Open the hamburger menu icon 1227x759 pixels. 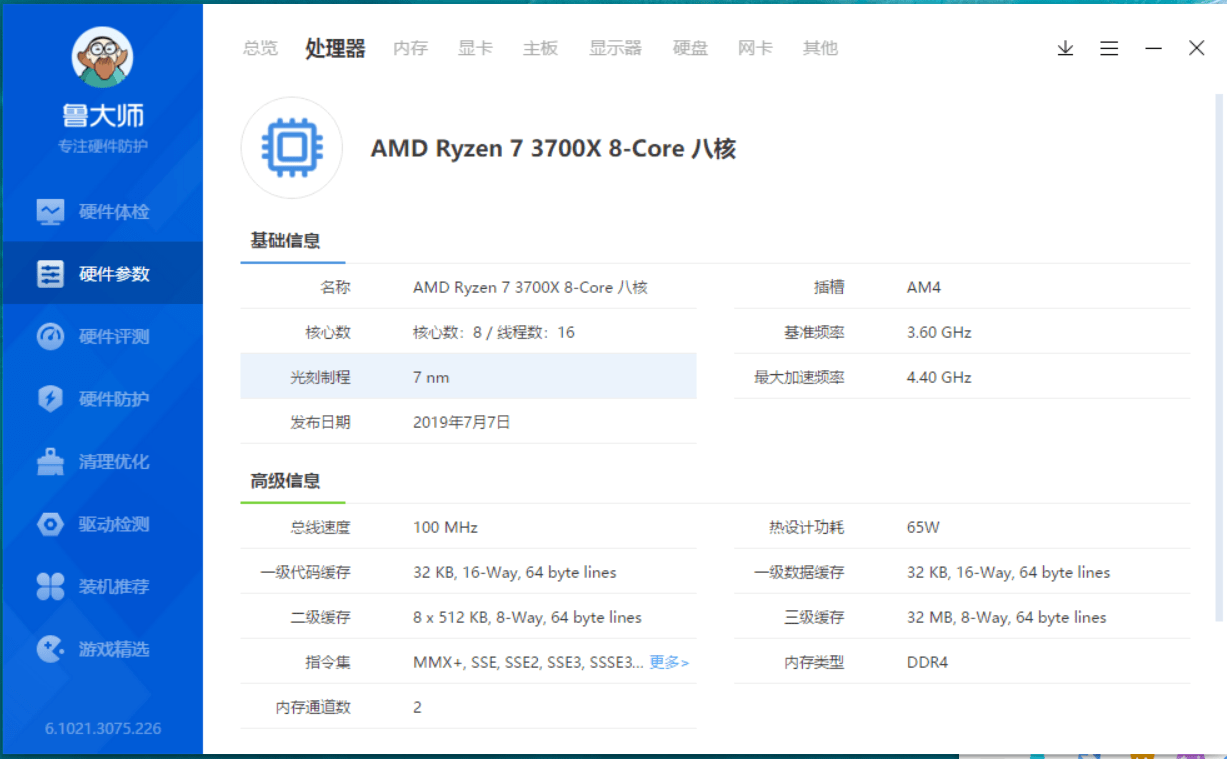[x=1109, y=48]
